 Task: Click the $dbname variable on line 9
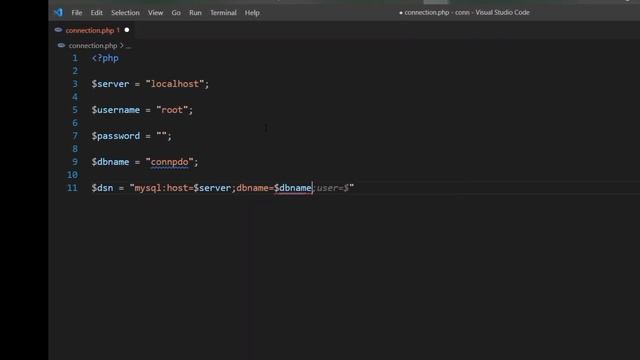[110, 162]
